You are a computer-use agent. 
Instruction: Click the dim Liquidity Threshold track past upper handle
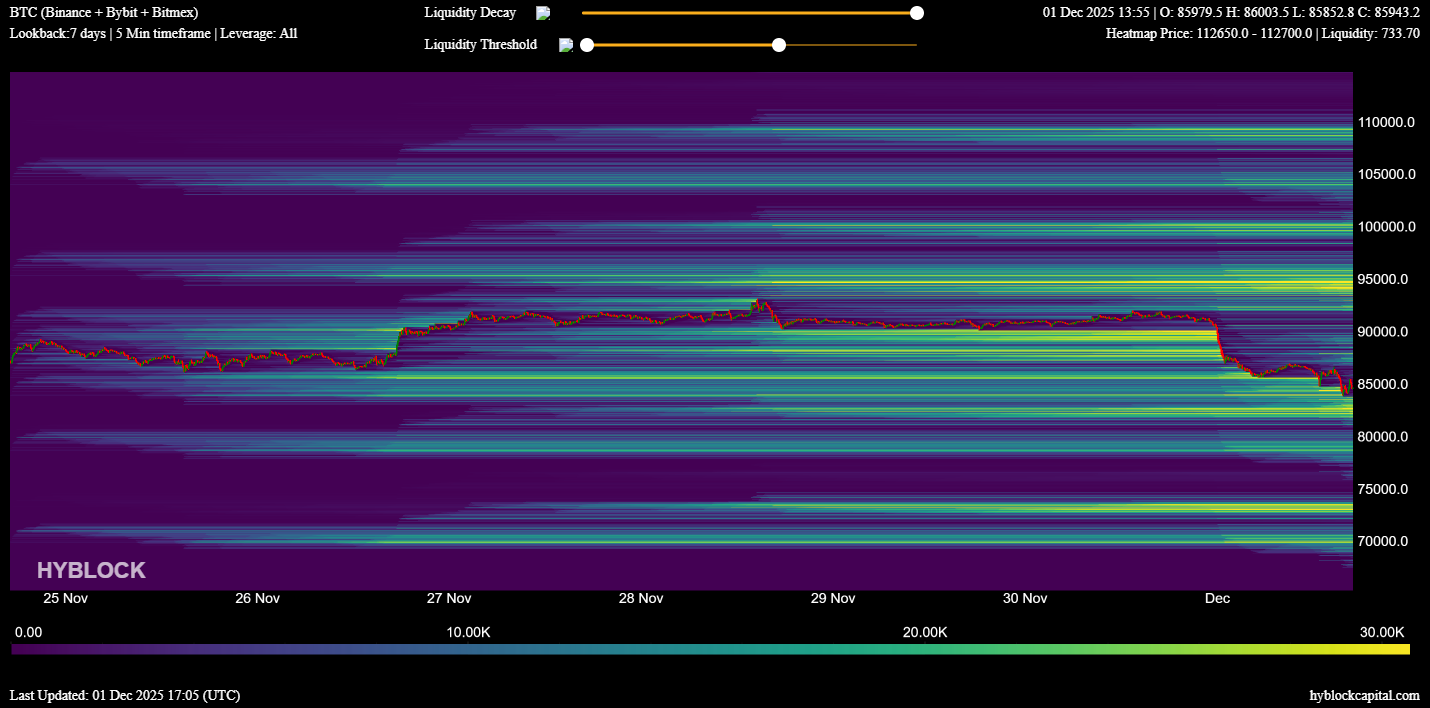click(x=850, y=45)
